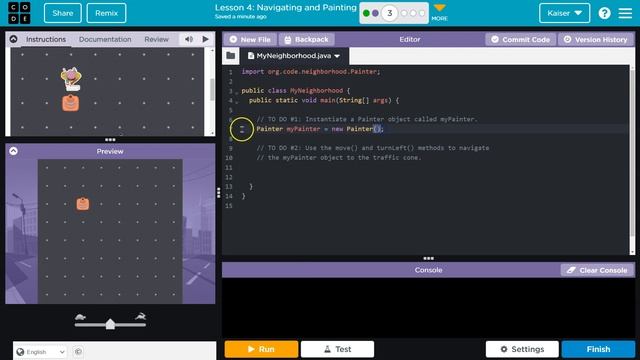Screen dimensions: 640x360
Task: Open the Code.org logo home link
Action: click(x=19, y=13)
